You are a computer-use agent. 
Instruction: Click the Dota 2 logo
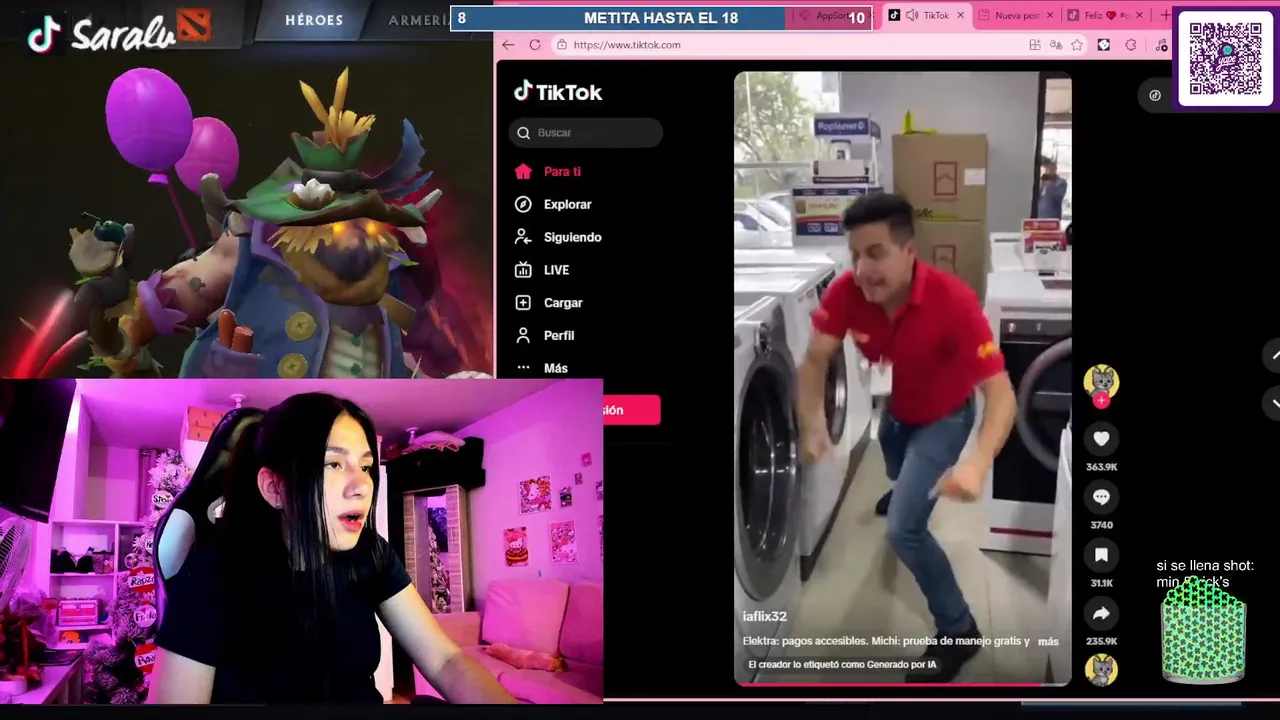click(194, 24)
